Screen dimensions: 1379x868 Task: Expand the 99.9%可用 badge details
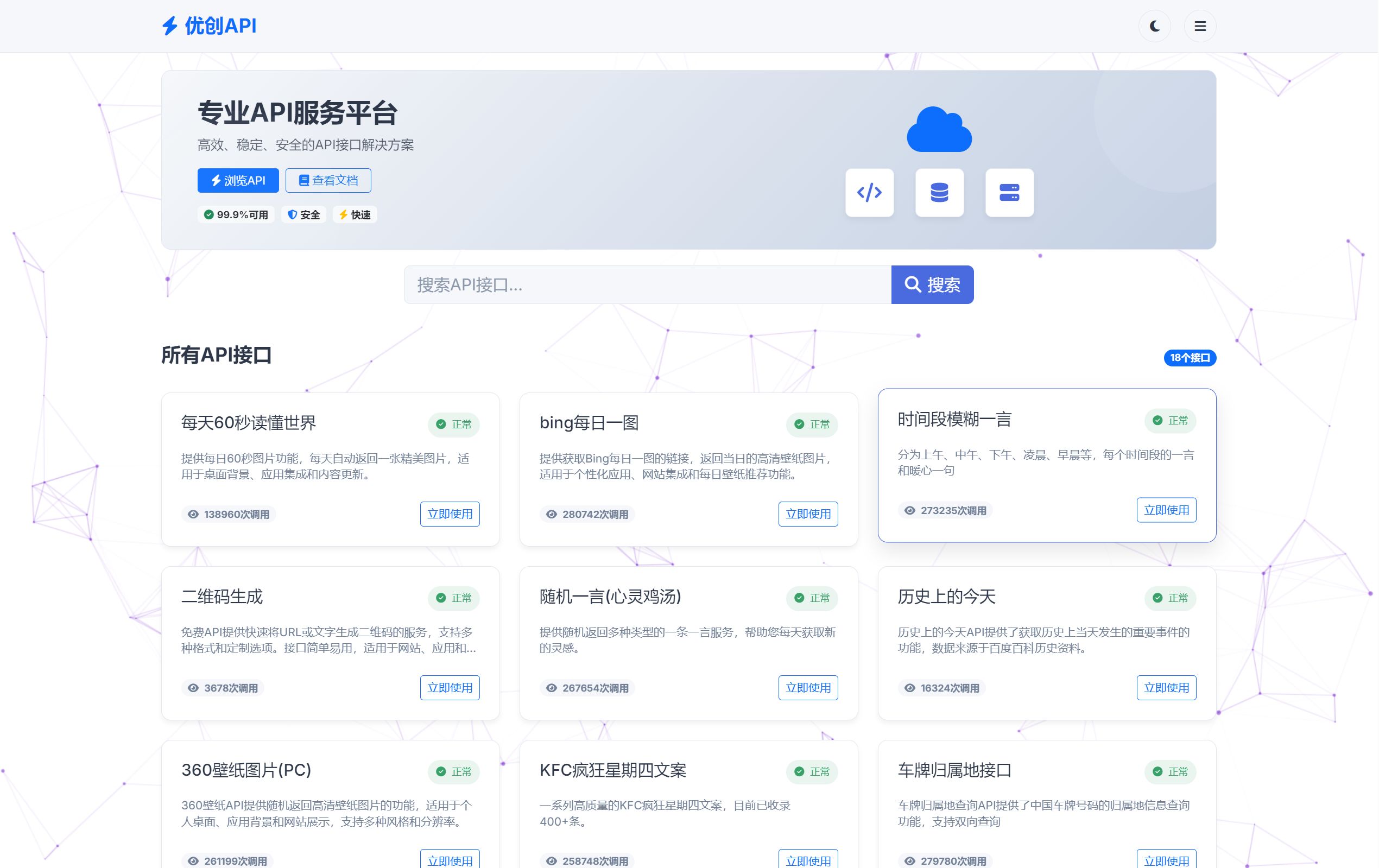tap(236, 214)
